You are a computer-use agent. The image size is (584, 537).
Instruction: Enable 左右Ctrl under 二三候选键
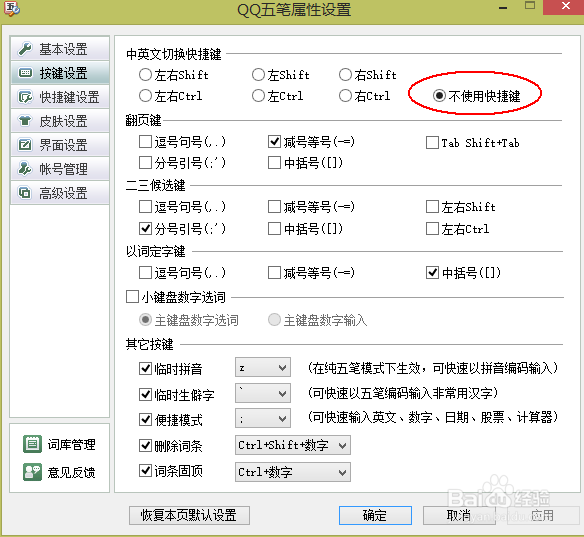pos(432,229)
